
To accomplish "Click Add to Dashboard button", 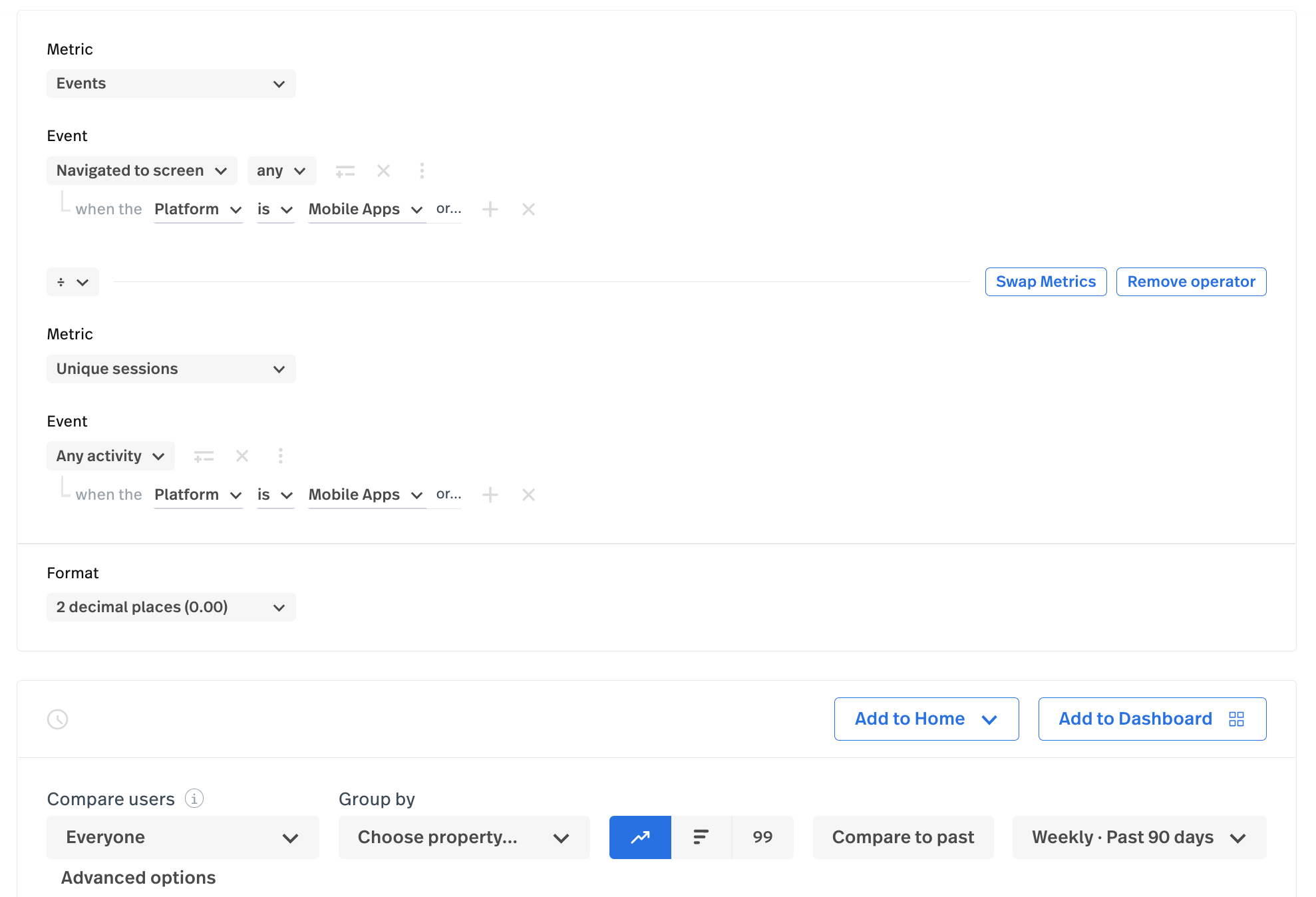I will pos(1151,719).
